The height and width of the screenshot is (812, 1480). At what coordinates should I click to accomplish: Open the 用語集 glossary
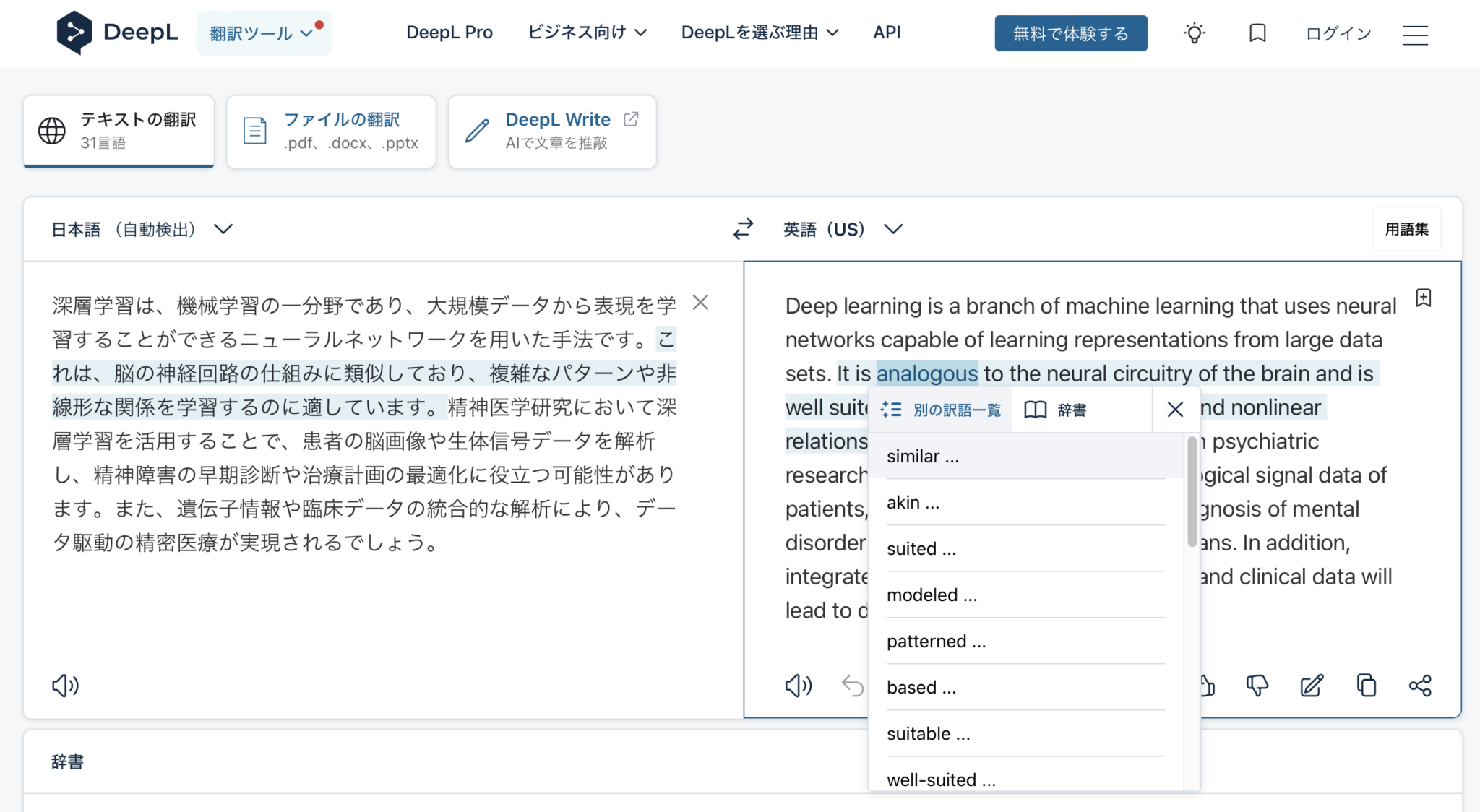pos(1406,228)
